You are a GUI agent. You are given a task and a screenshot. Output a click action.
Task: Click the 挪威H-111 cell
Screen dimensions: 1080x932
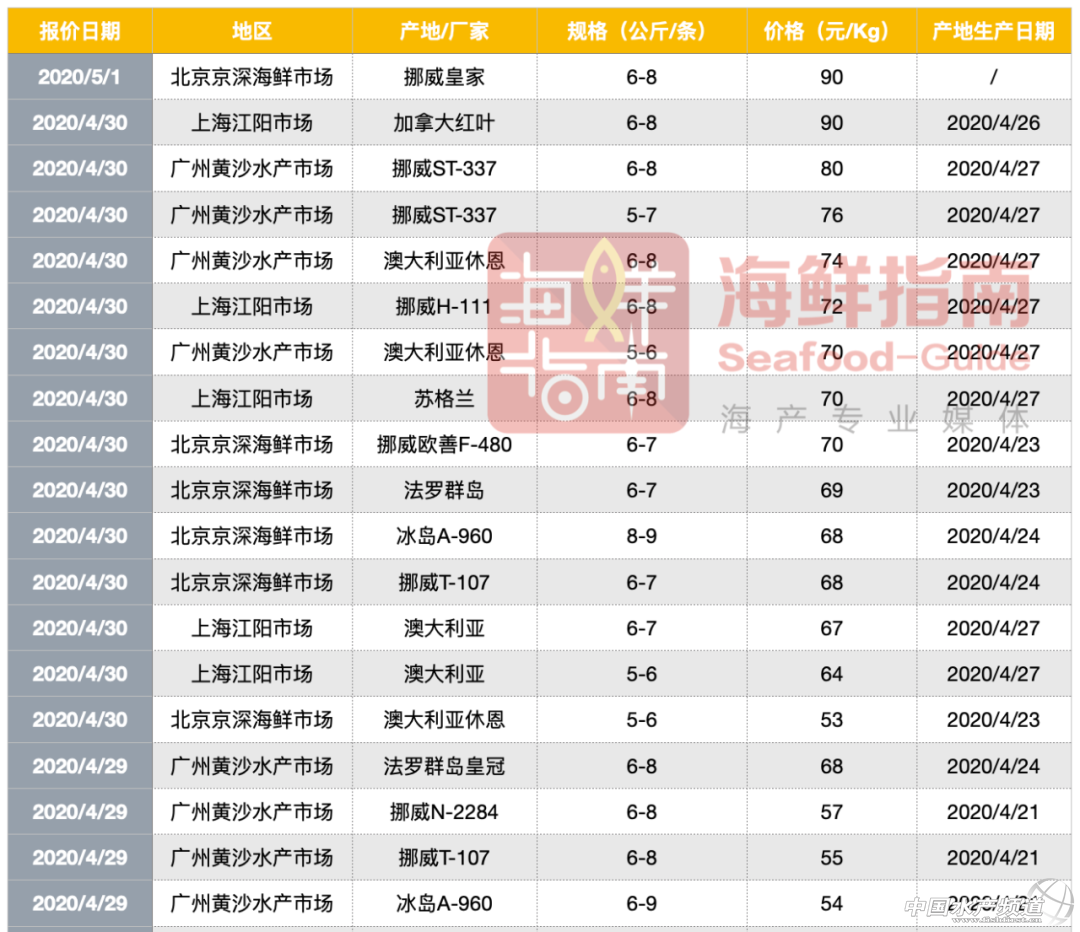click(444, 307)
